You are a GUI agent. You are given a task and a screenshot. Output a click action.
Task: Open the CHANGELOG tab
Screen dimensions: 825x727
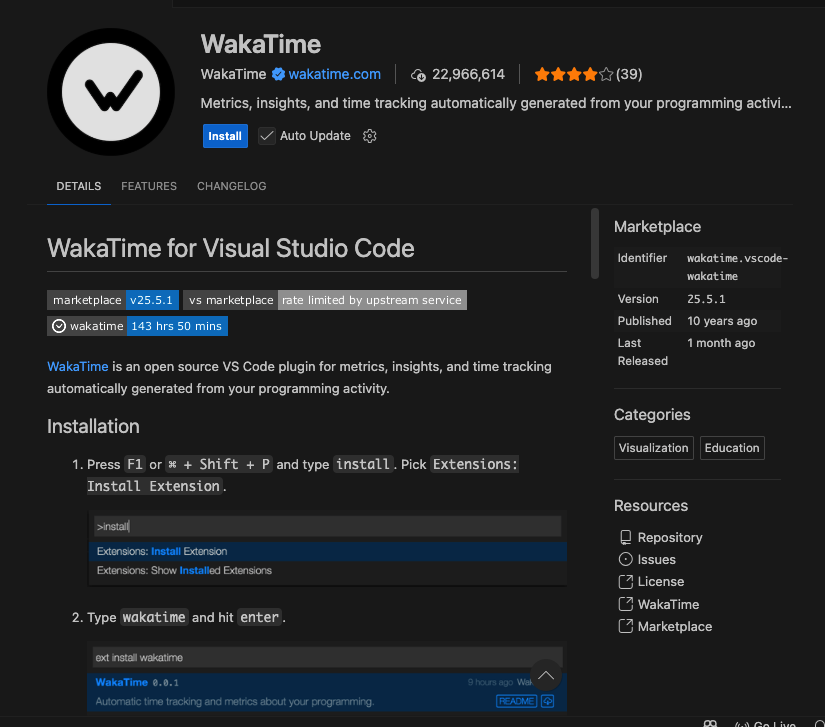coord(231,186)
